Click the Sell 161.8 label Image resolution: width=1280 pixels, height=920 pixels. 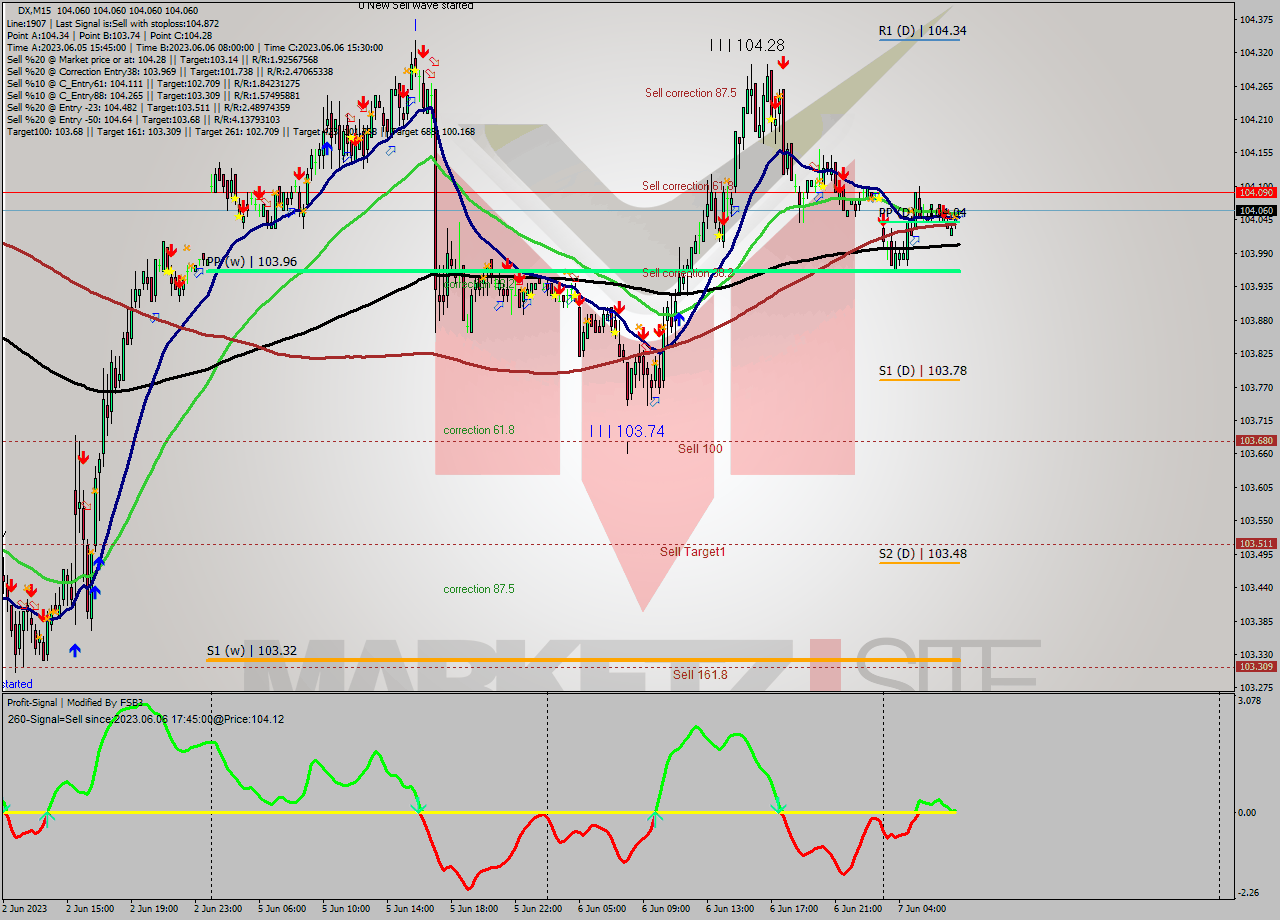click(x=700, y=675)
